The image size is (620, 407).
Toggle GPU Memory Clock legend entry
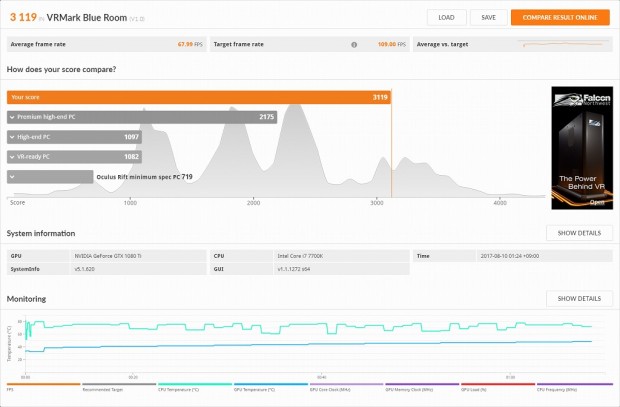pos(422,387)
